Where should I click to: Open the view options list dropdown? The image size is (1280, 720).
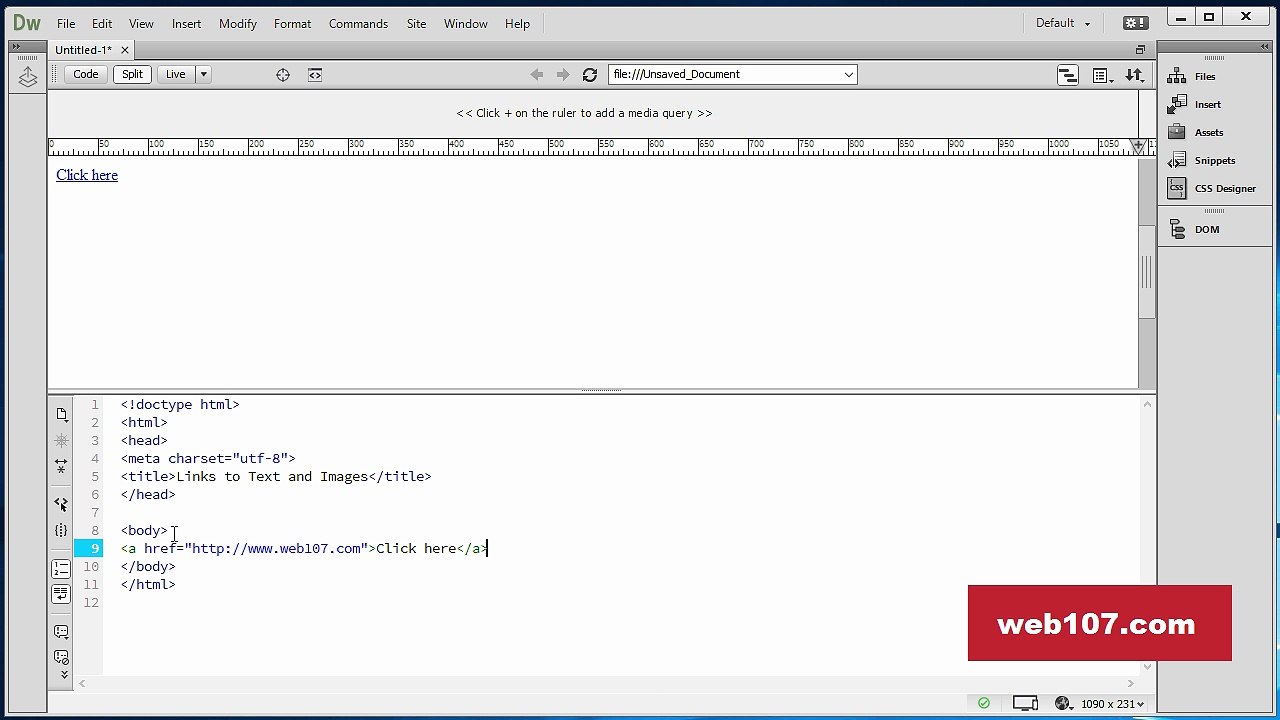[x=1103, y=75]
